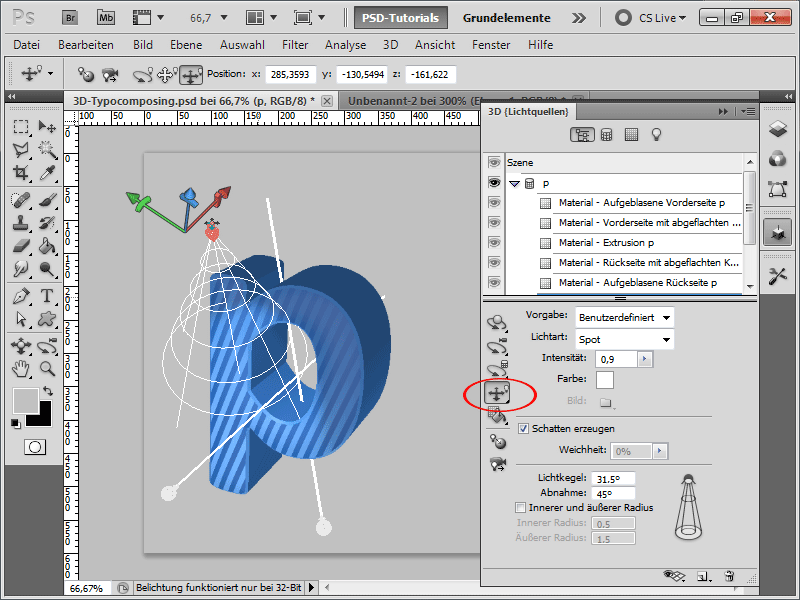Viewport: 800px width, 600px height.
Task: Select the Paint Bucket tool
Action: point(47,246)
